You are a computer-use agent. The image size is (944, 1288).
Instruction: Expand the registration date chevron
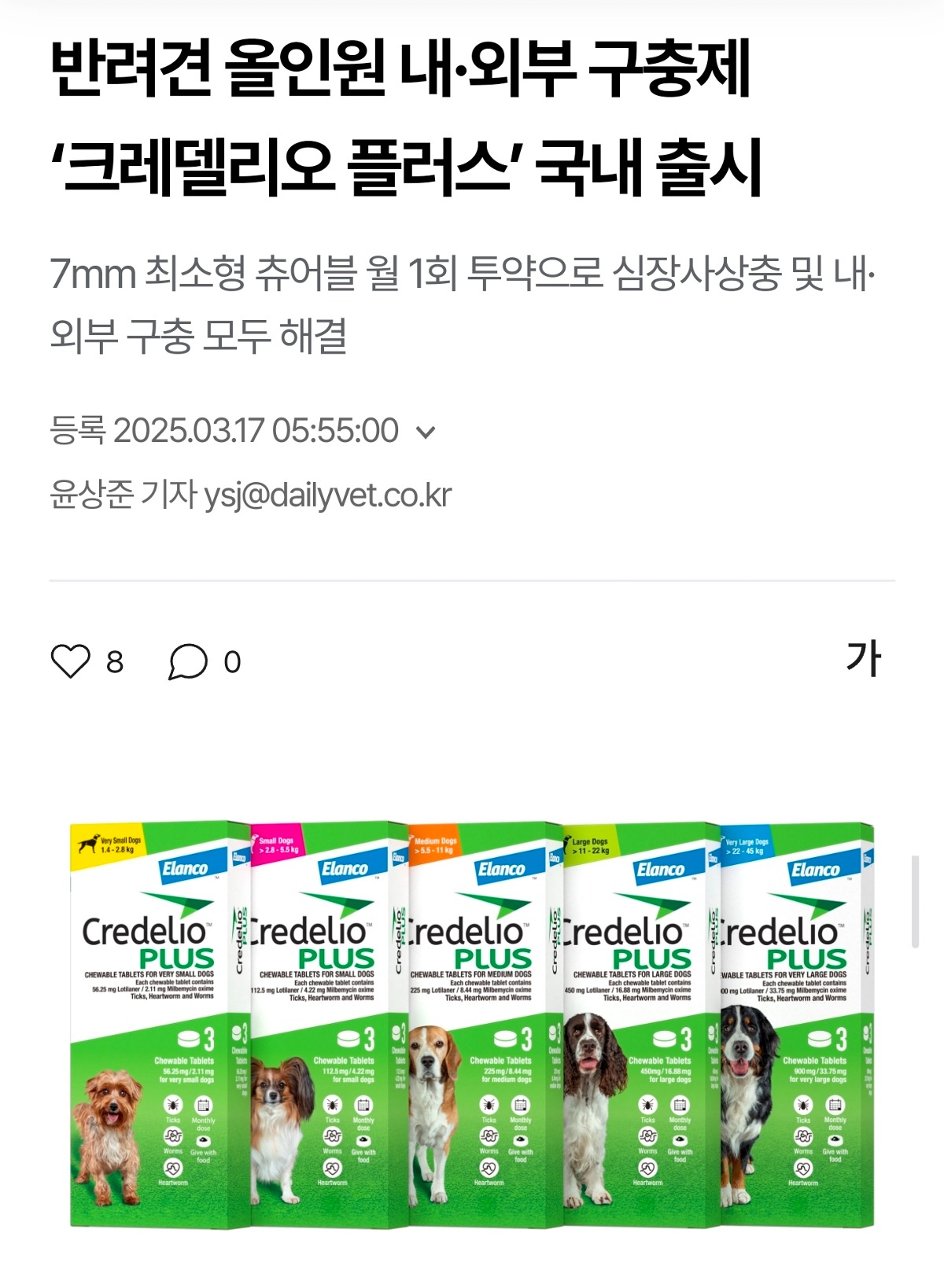click(425, 432)
